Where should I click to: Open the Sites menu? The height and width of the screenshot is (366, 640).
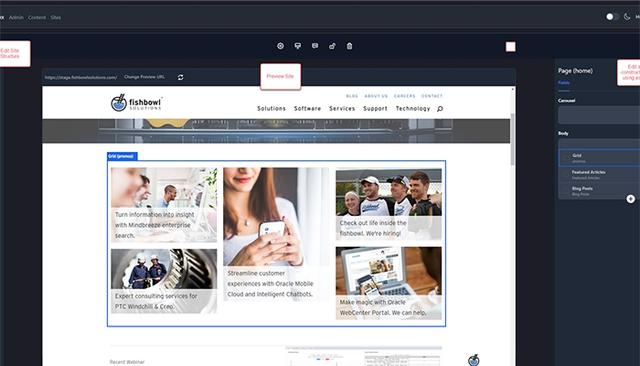(56, 18)
